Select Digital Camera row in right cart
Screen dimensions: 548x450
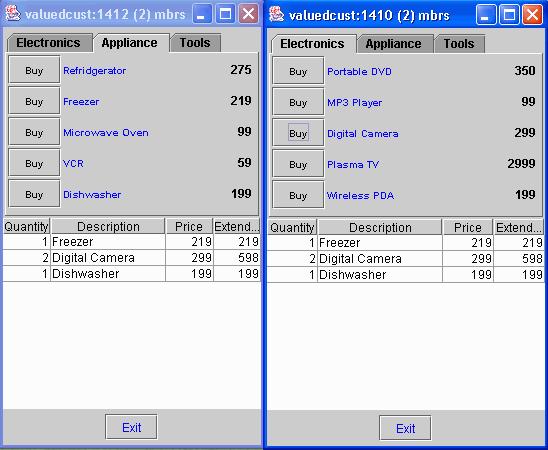point(405,259)
